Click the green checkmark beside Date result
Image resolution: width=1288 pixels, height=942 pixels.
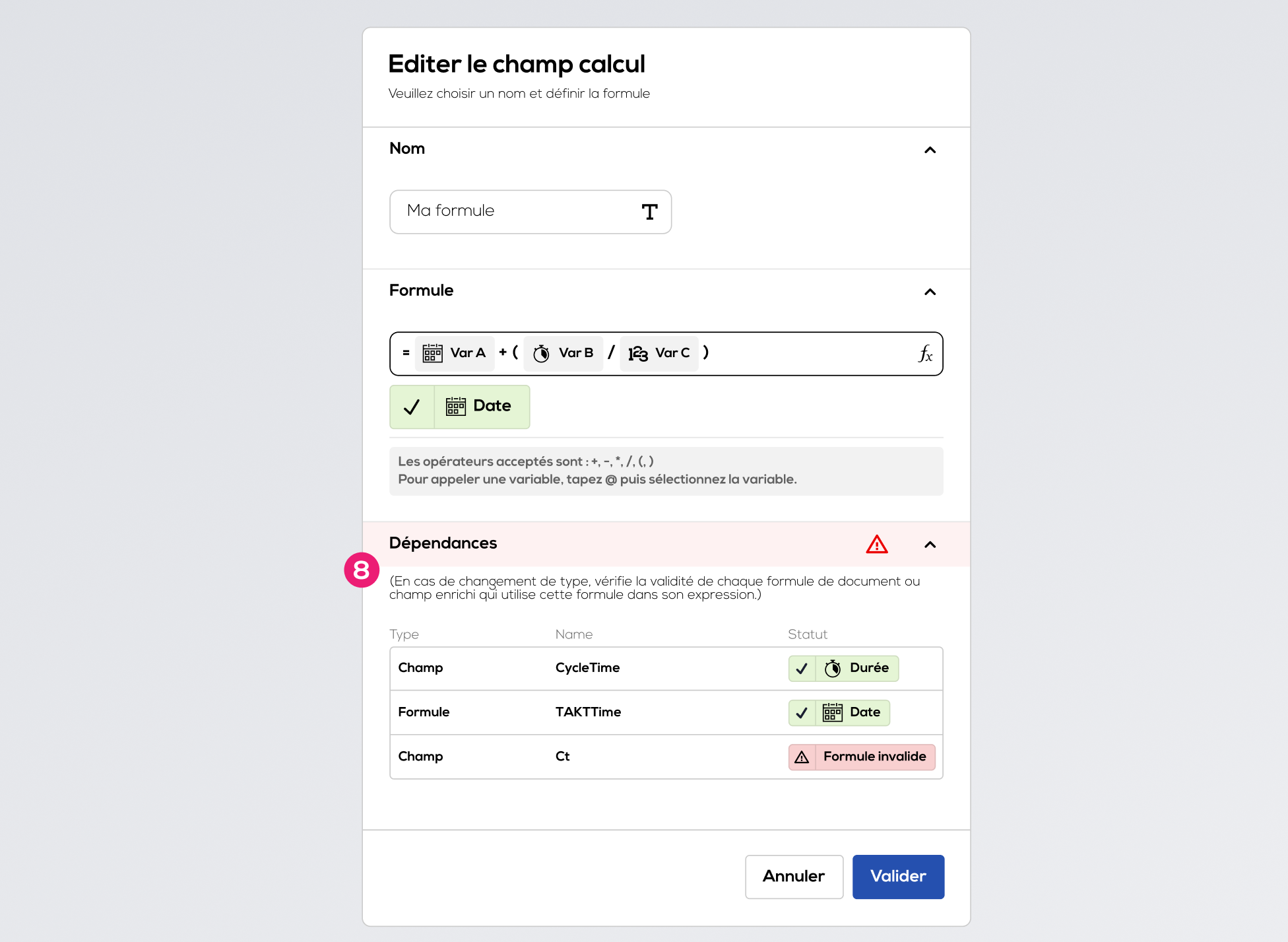click(412, 407)
